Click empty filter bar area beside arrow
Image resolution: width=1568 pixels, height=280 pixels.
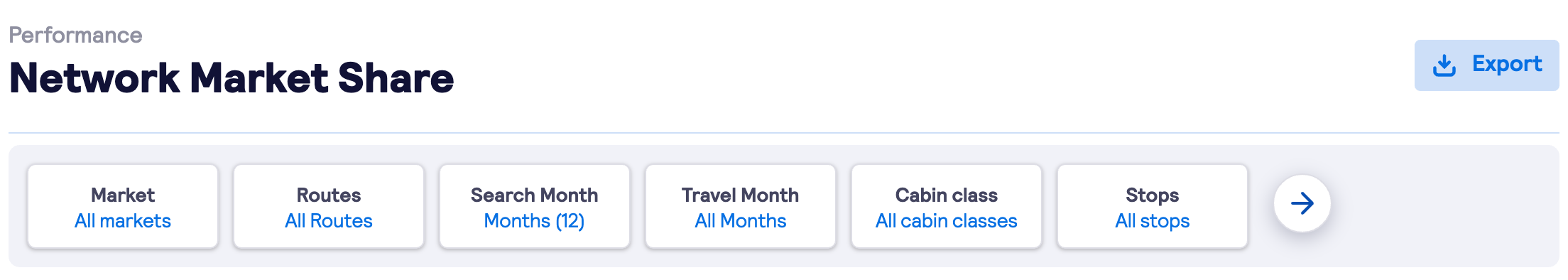coord(1442,206)
